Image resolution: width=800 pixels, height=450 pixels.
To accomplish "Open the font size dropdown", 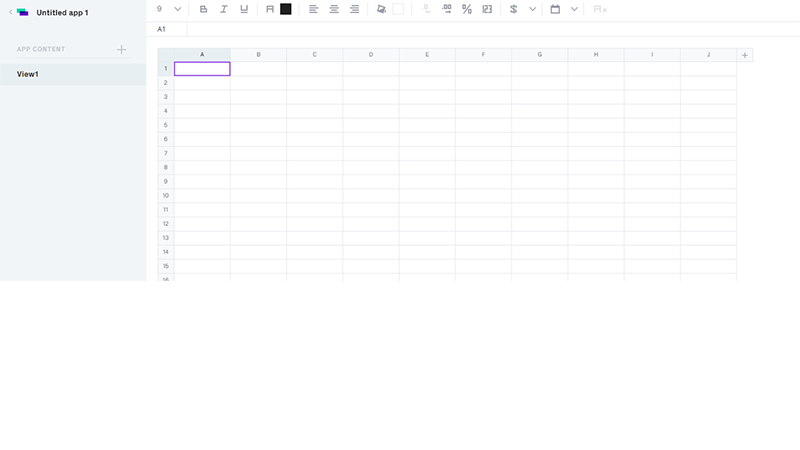I will pos(178,9).
